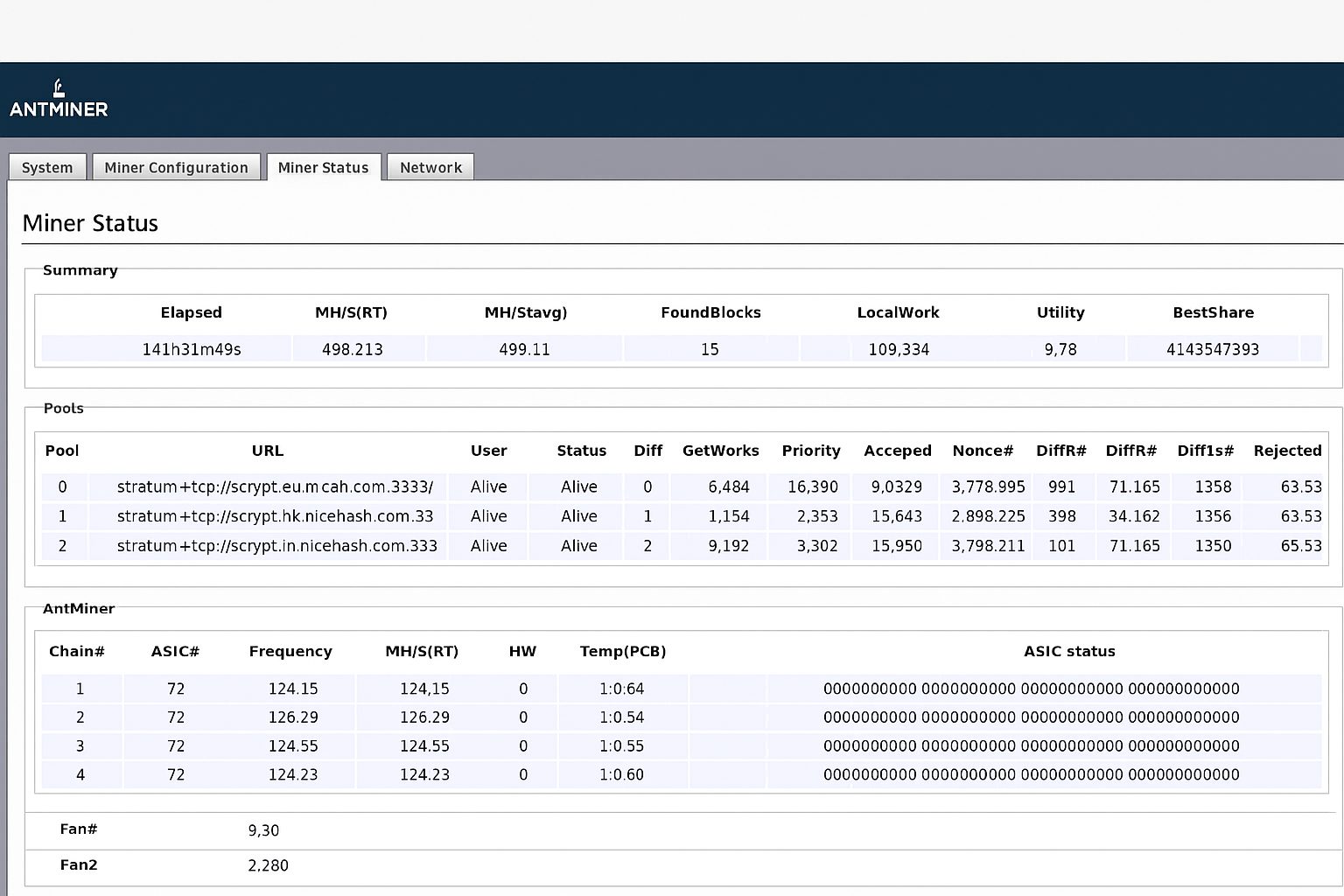
Task: Click the Rejected column header
Action: point(1287,451)
